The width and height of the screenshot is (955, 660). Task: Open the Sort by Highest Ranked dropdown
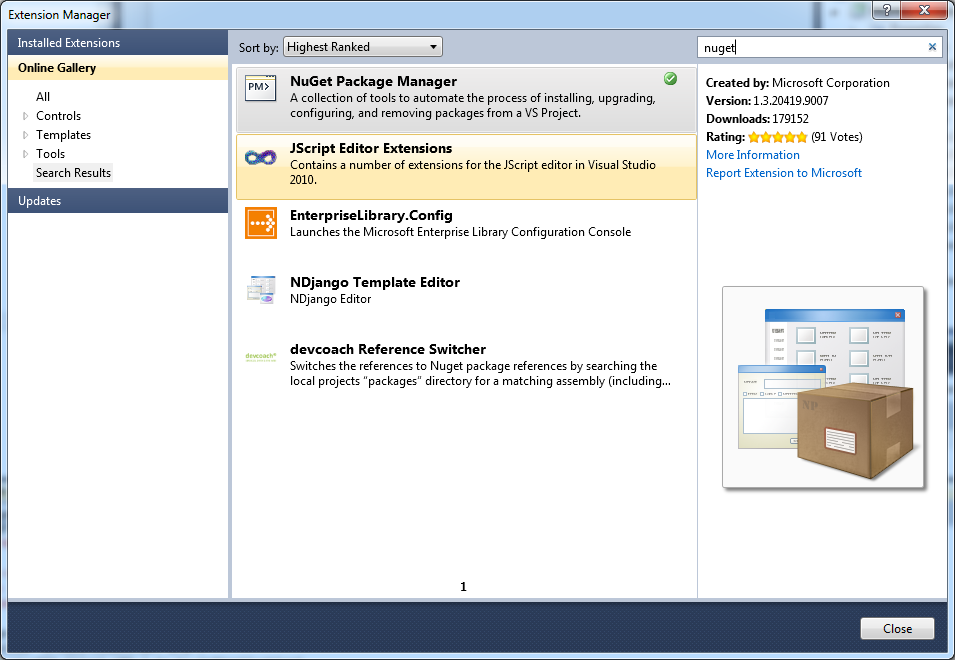tap(363, 47)
